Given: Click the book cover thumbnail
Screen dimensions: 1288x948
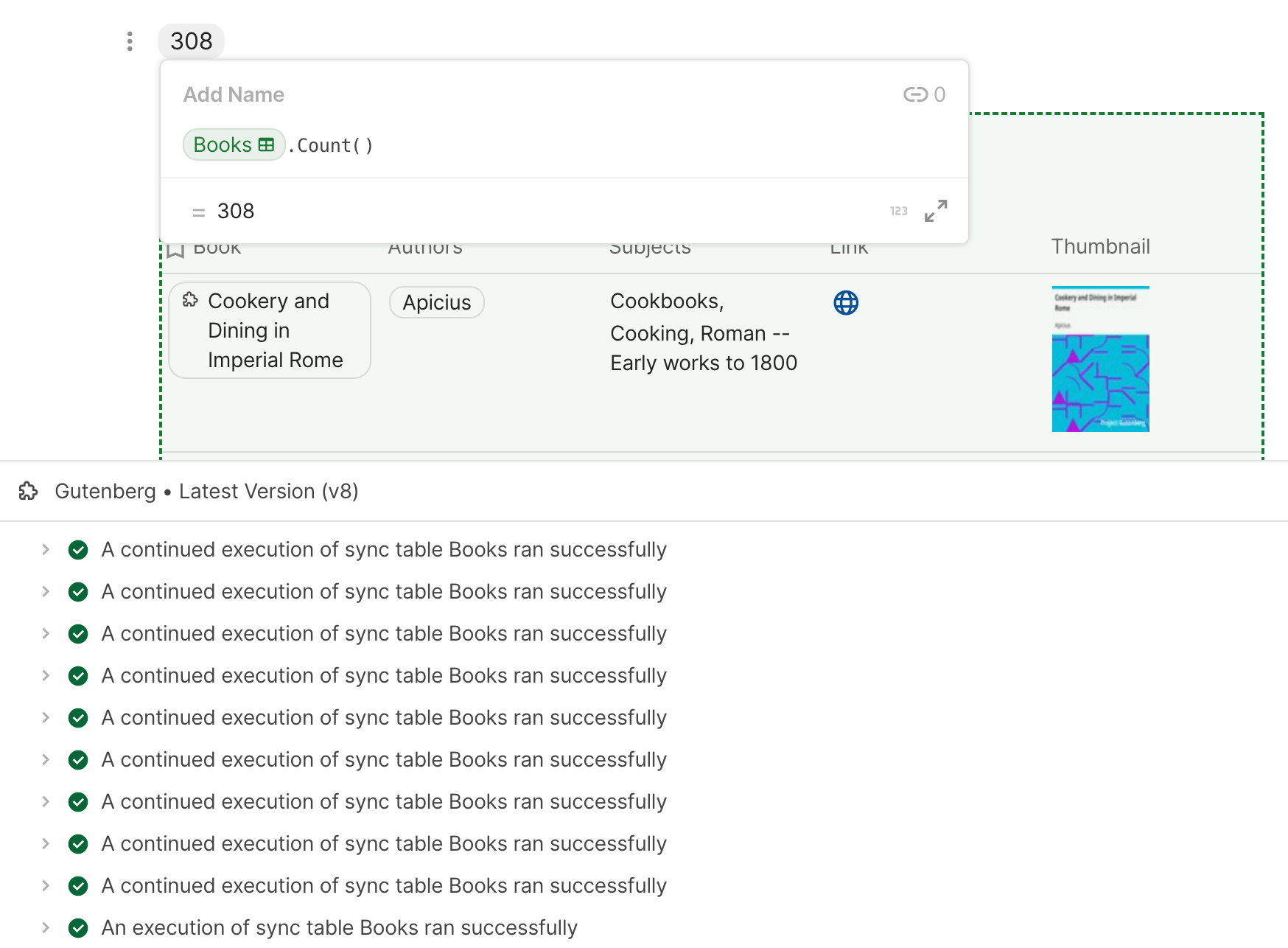Looking at the screenshot, I should tap(1099, 359).
